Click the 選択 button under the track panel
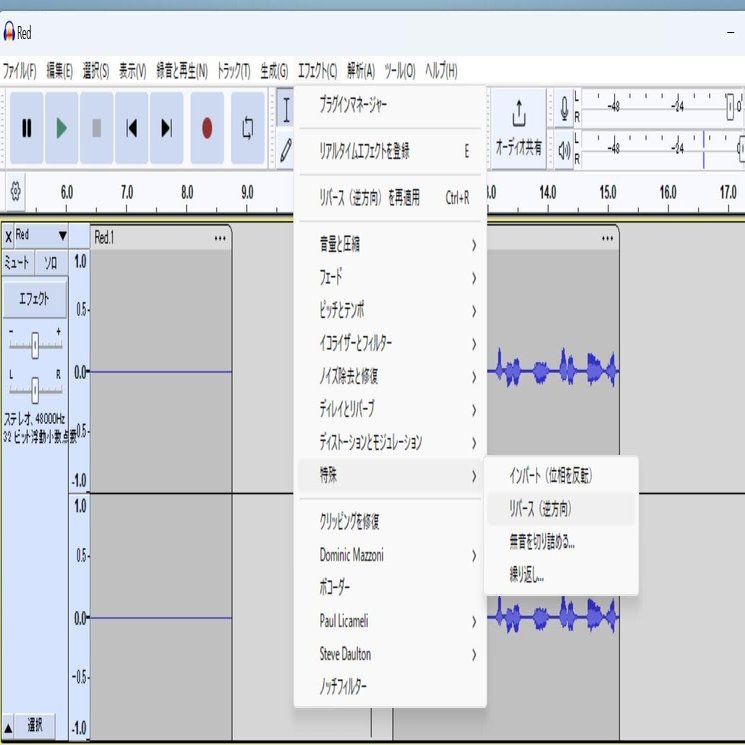Screen dimensions: 745x745 35,726
